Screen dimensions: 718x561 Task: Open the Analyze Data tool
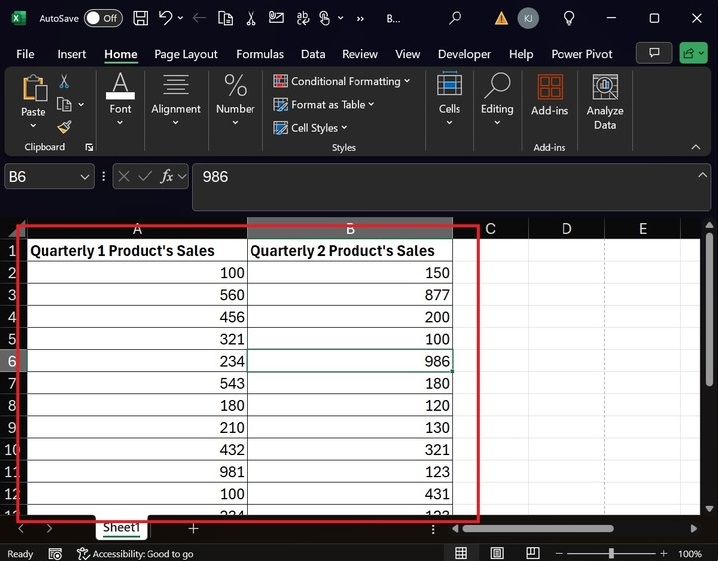tap(604, 102)
